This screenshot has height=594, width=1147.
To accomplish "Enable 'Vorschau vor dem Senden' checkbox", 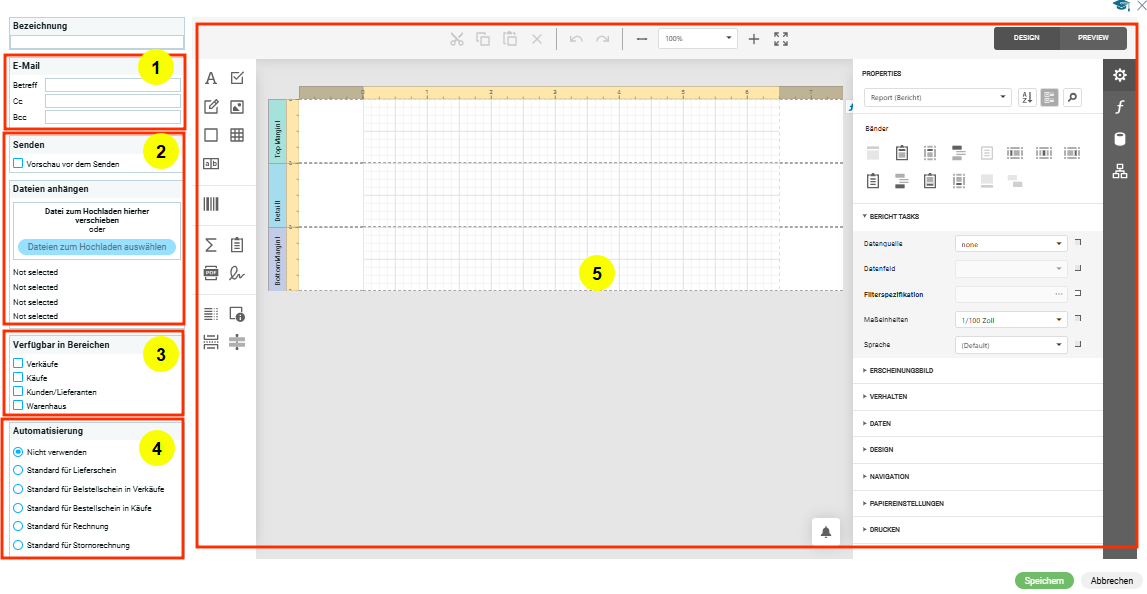I will point(18,163).
